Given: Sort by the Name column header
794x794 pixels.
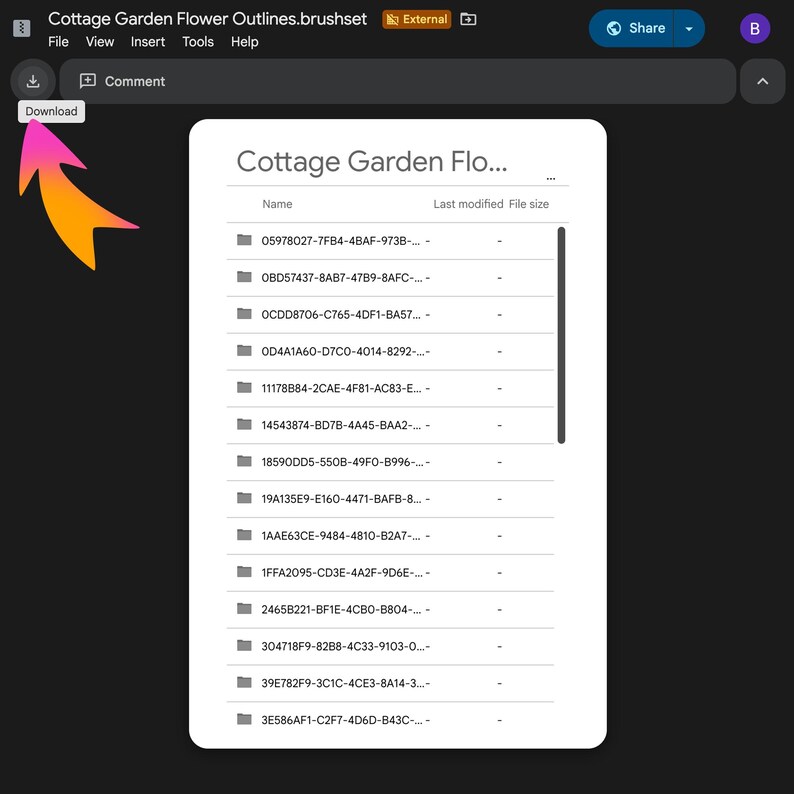Looking at the screenshot, I should point(277,204).
